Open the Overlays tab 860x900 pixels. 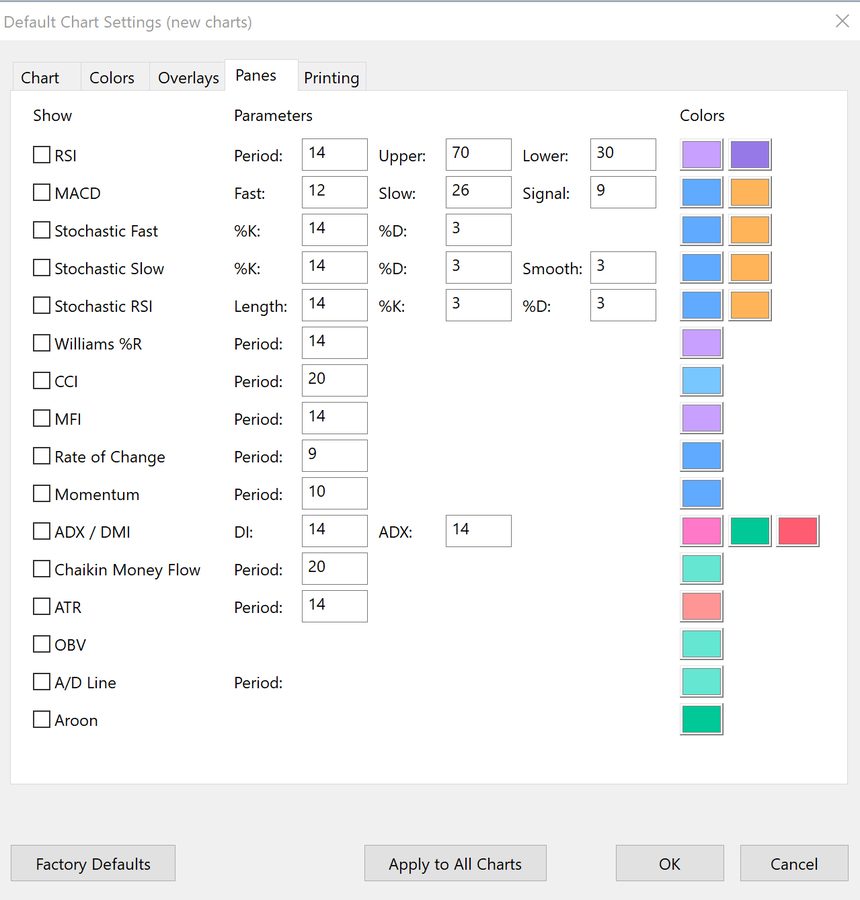[187, 77]
